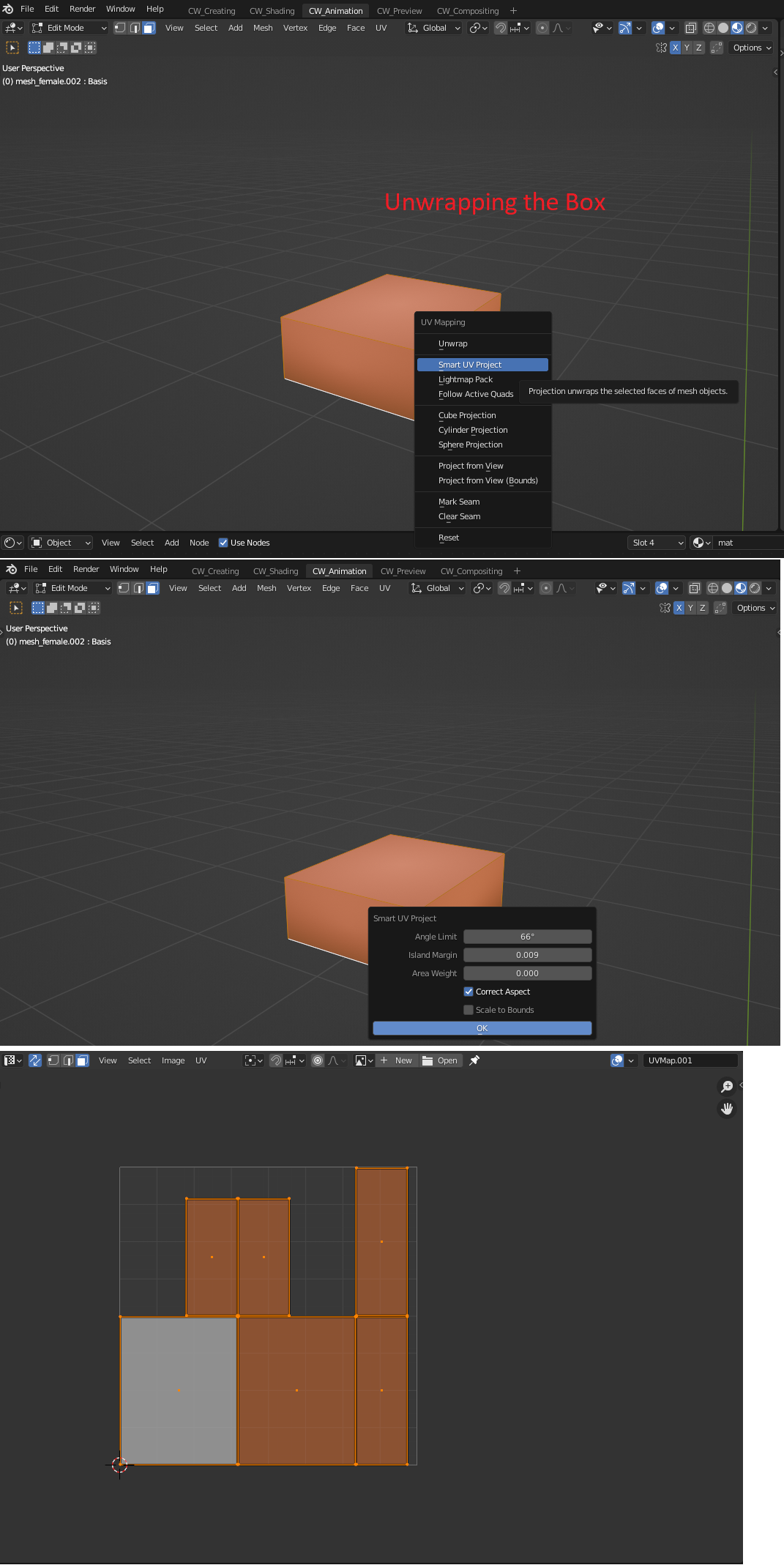Click the Angle Limit 66° field

pos(527,937)
